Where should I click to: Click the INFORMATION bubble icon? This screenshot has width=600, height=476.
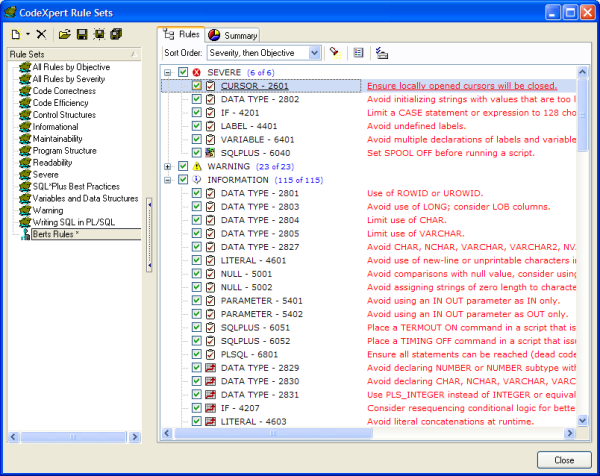(197, 179)
